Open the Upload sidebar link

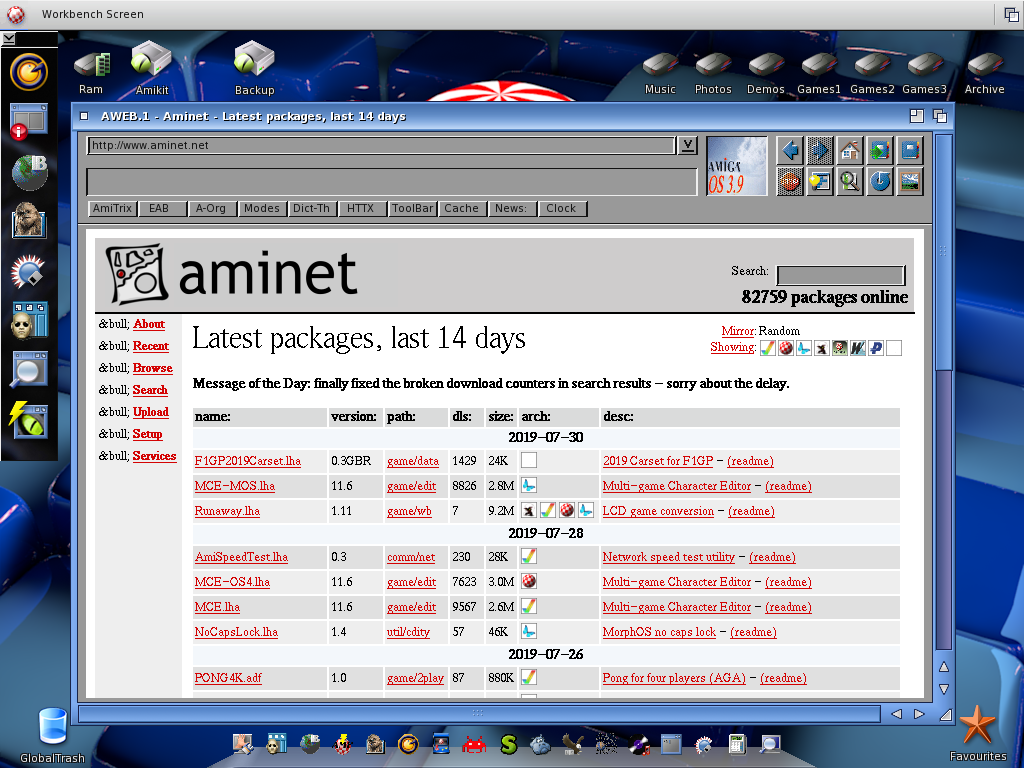click(x=151, y=412)
